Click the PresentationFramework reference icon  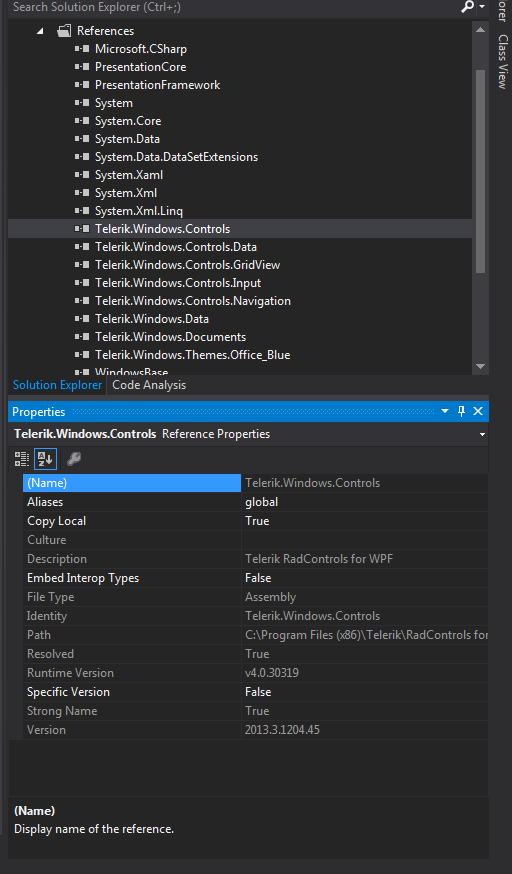82,85
